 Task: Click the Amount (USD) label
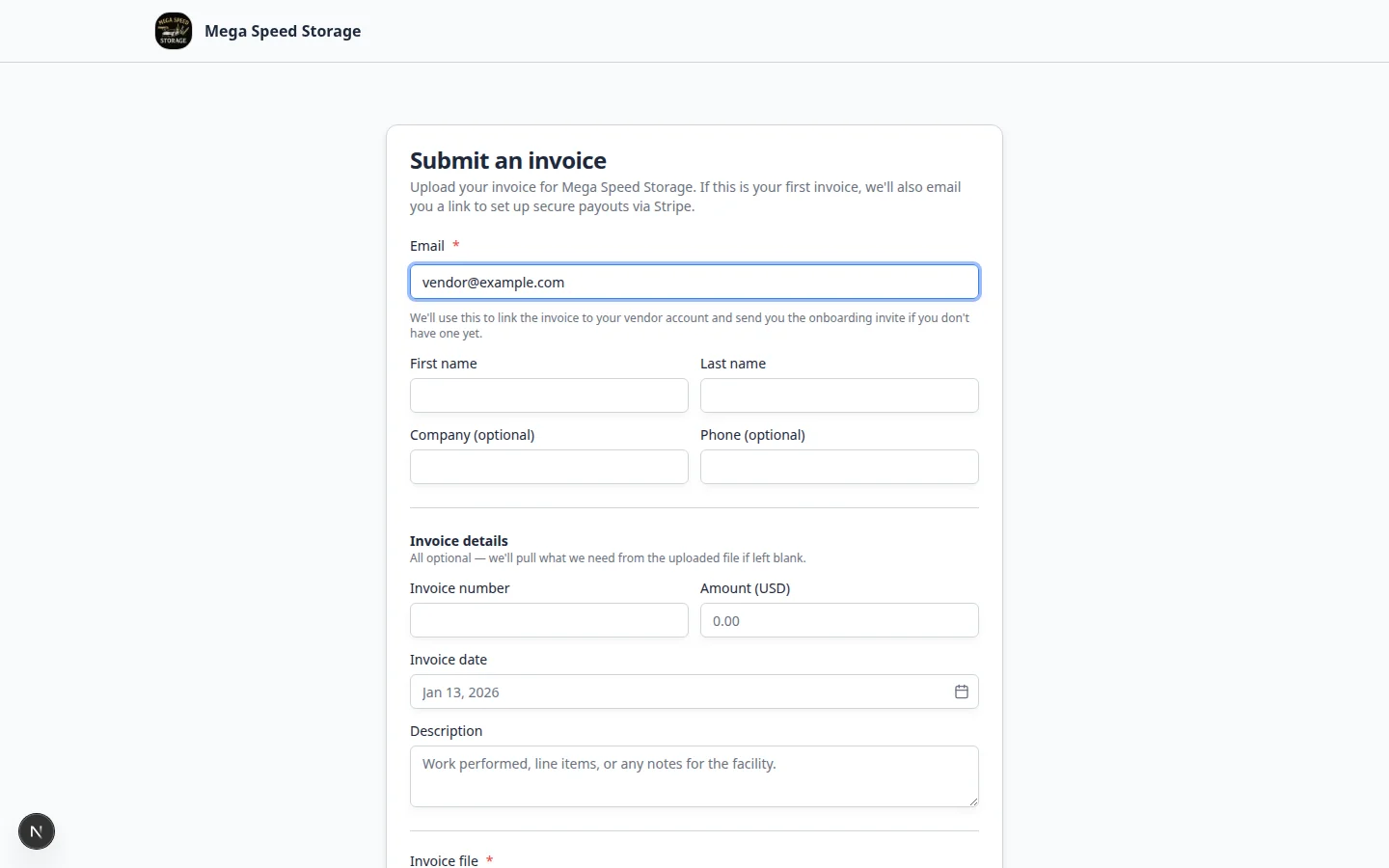pyautogui.click(x=746, y=588)
